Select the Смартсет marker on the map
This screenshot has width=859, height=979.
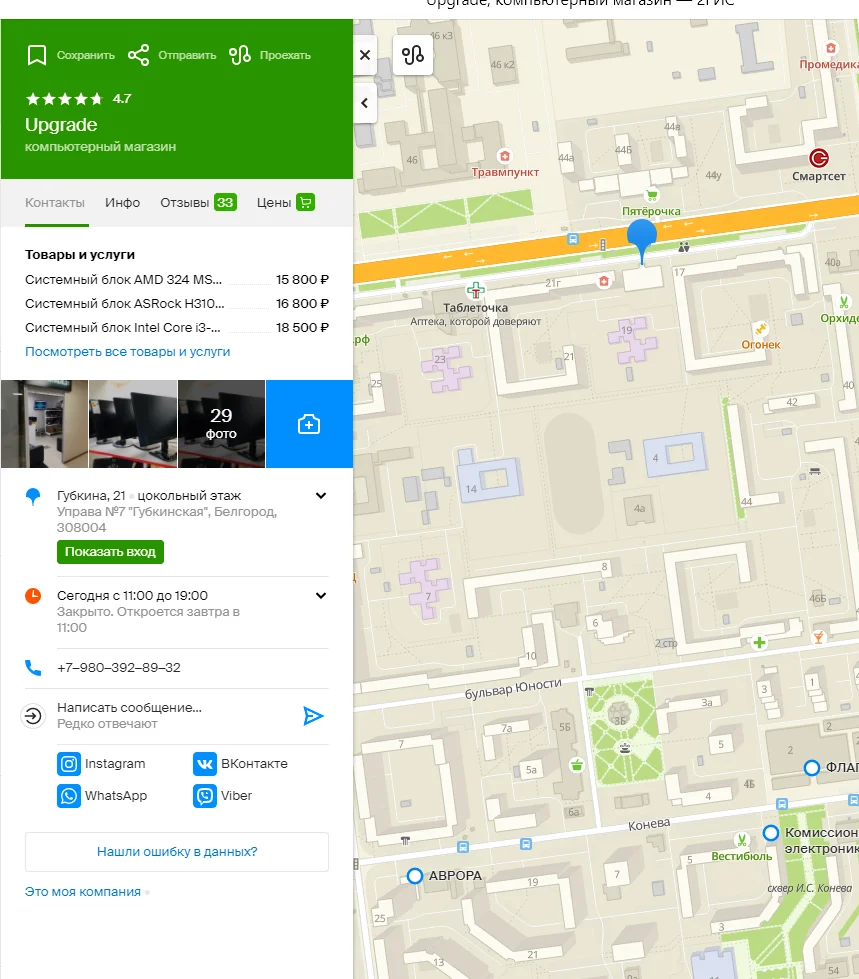click(x=818, y=158)
